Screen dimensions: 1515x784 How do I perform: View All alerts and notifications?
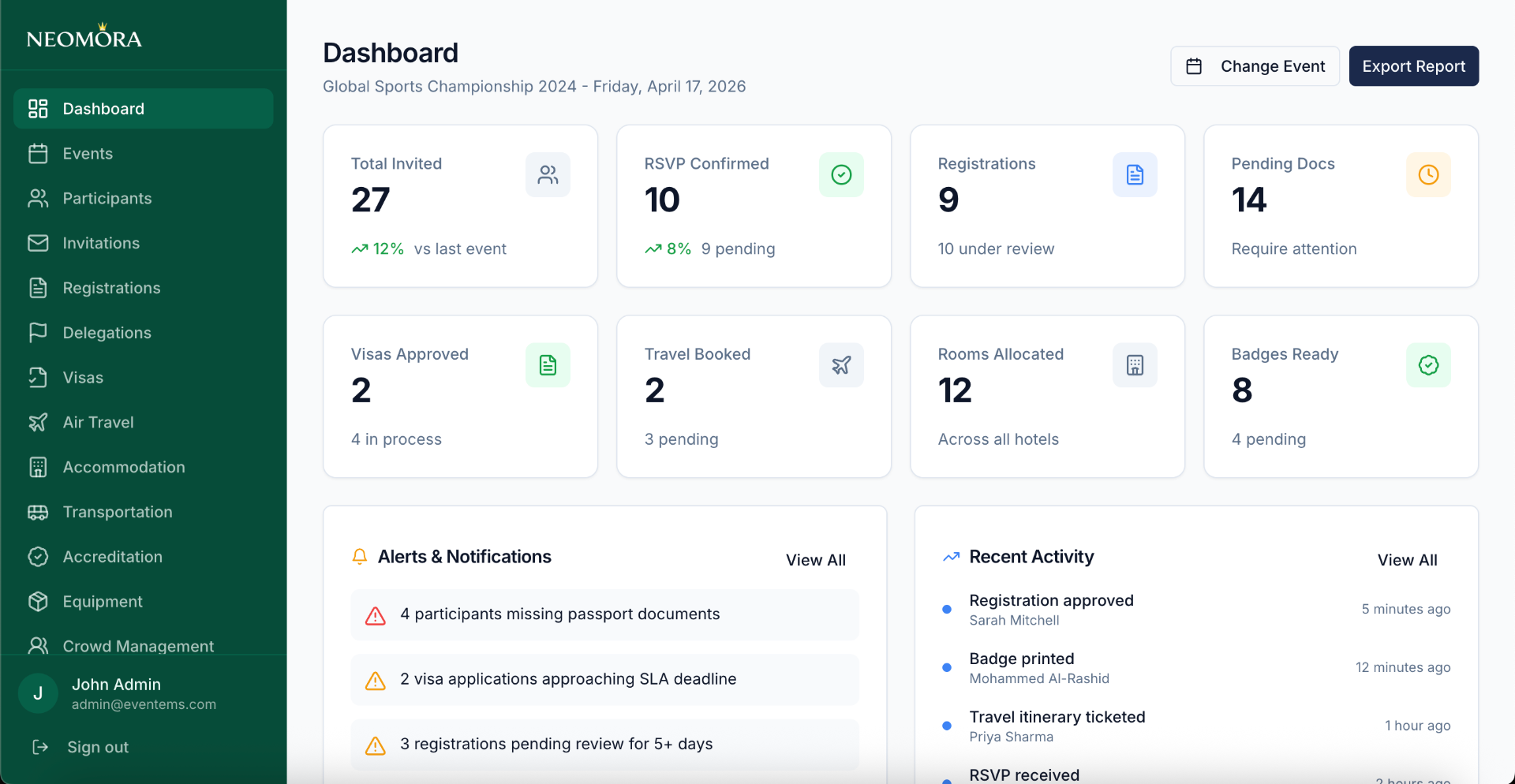(x=816, y=560)
